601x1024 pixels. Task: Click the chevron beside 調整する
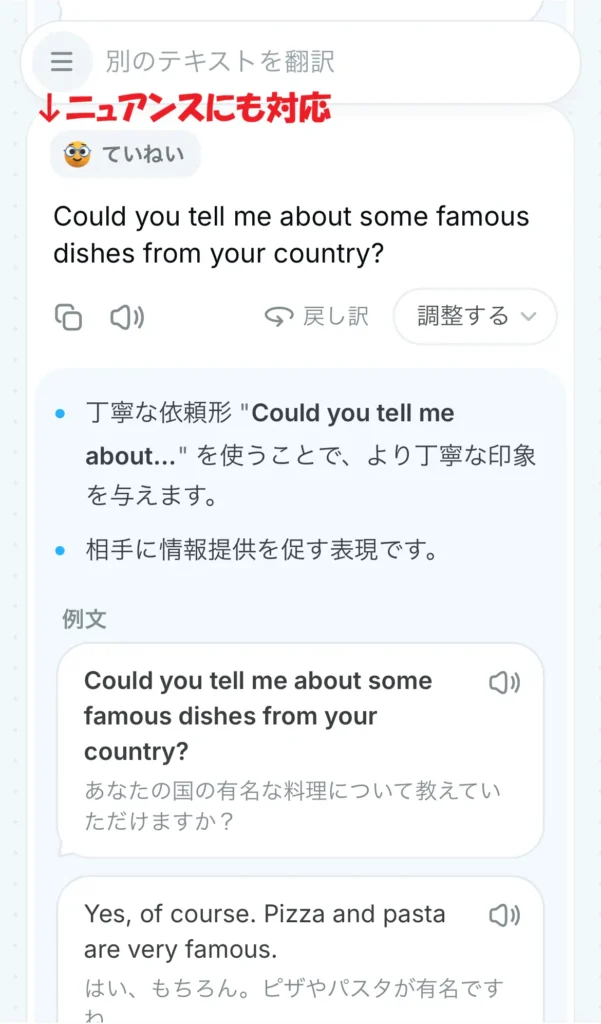529,317
